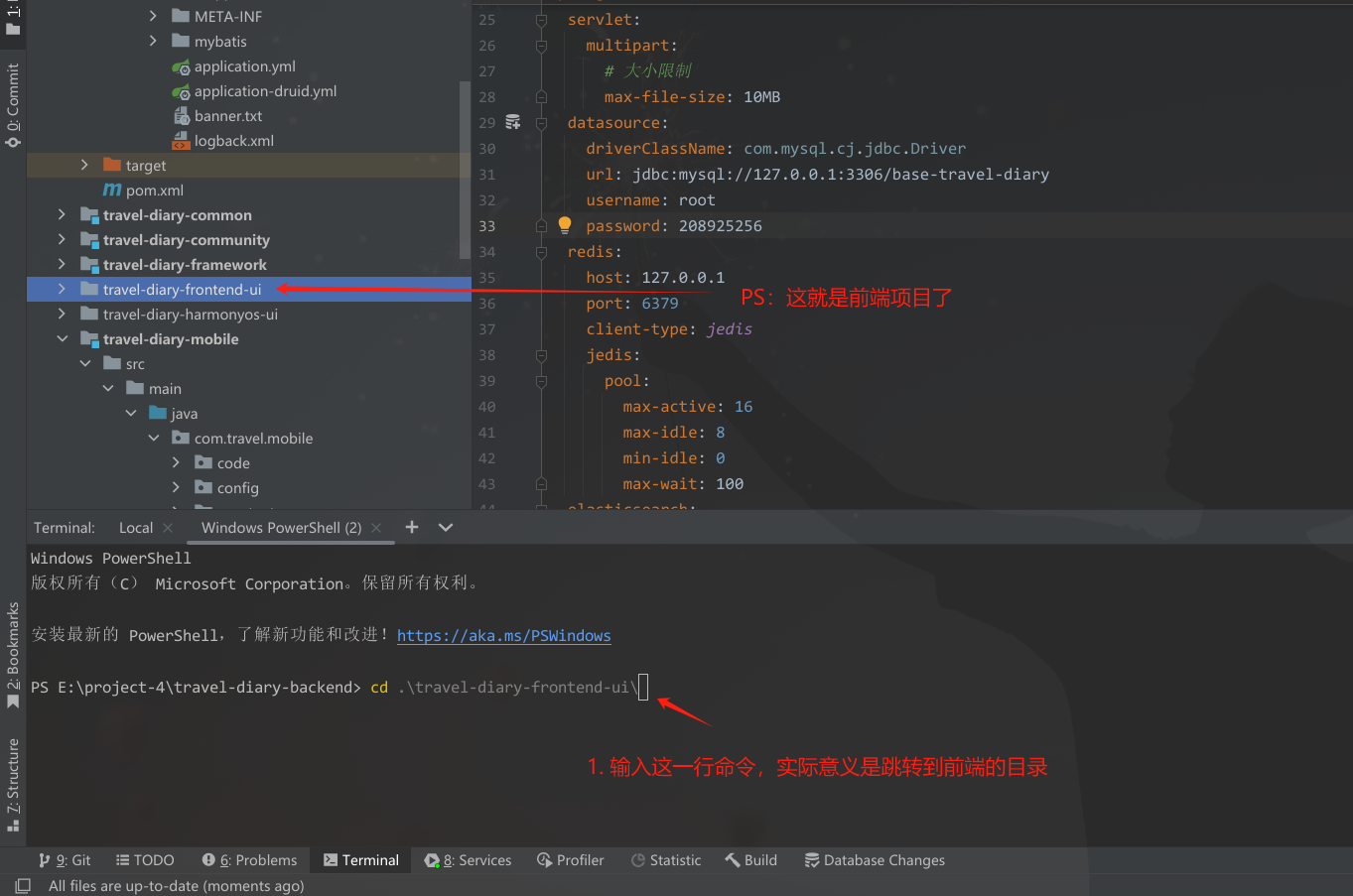Open the TODO tool window

(x=145, y=860)
